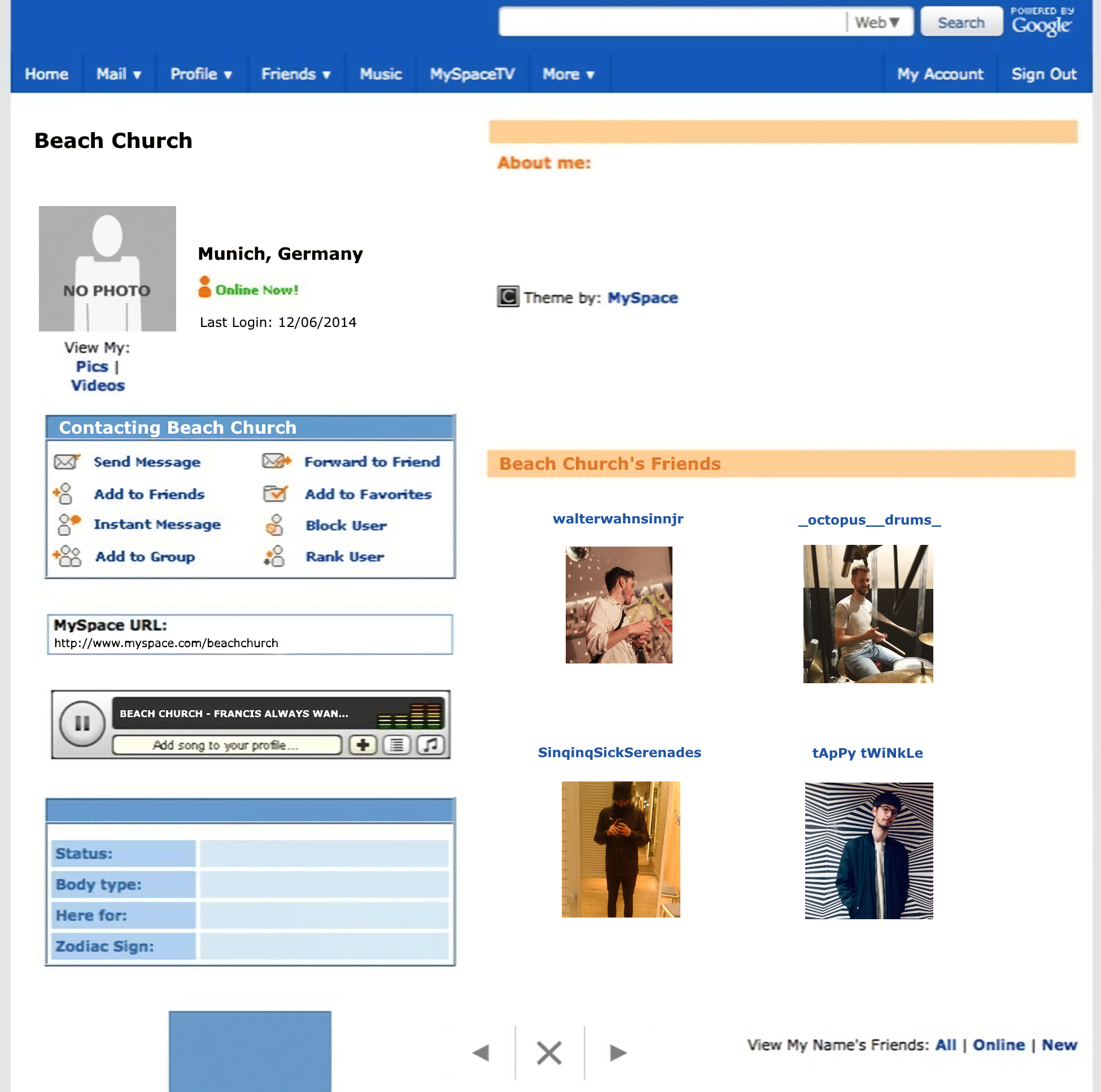The image size is (1101, 1092).
Task: Click the player equalizer volume bars
Action: pos(410,715)
